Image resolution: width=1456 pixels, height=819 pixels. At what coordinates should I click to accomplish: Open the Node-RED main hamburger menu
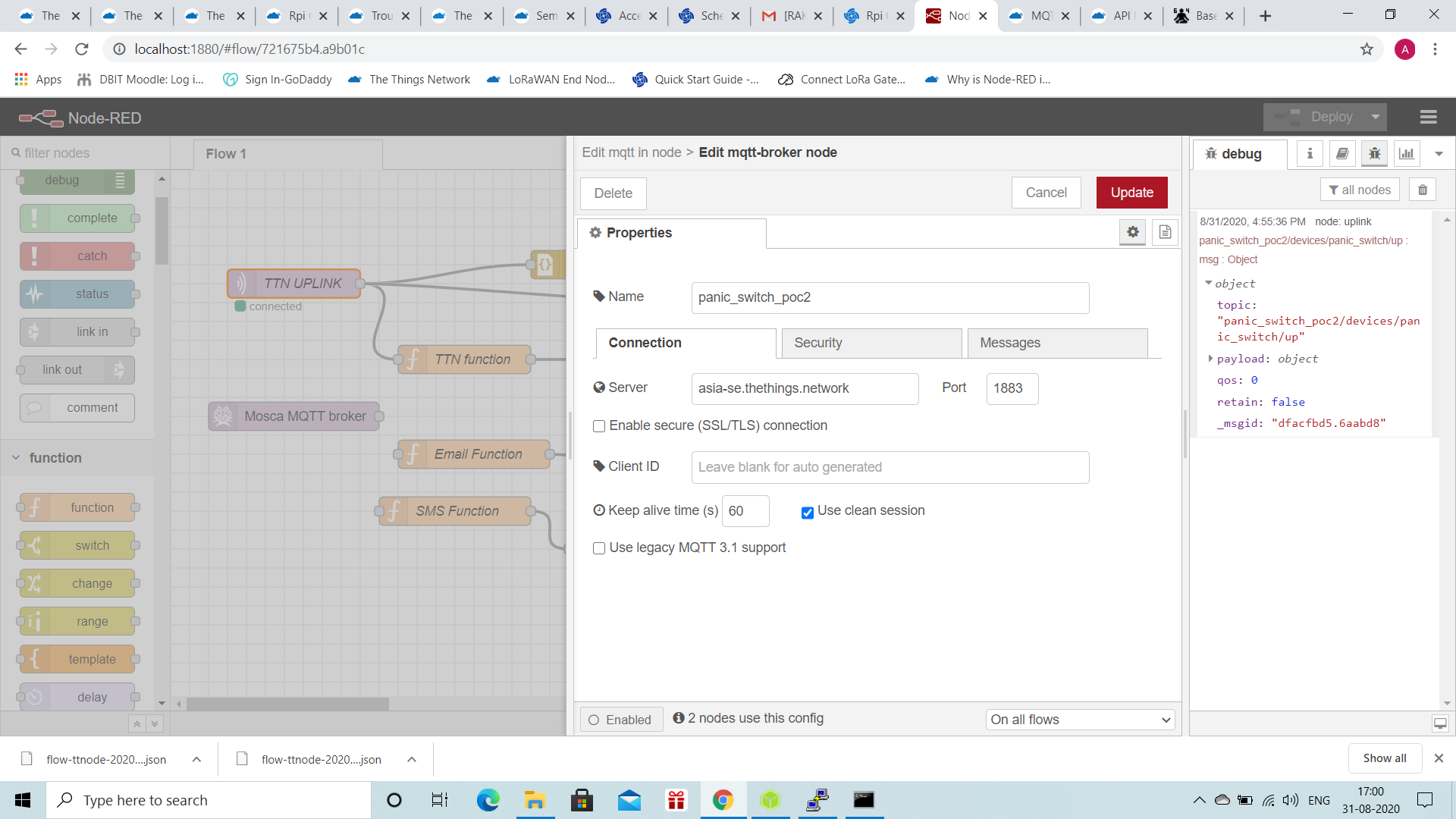[1428, 117]
